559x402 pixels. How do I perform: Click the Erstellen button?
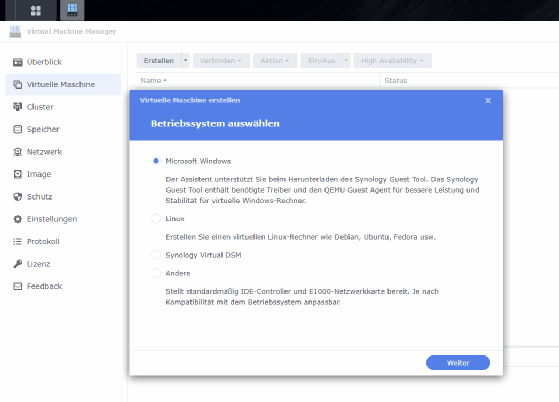click(x=159, y=61)
